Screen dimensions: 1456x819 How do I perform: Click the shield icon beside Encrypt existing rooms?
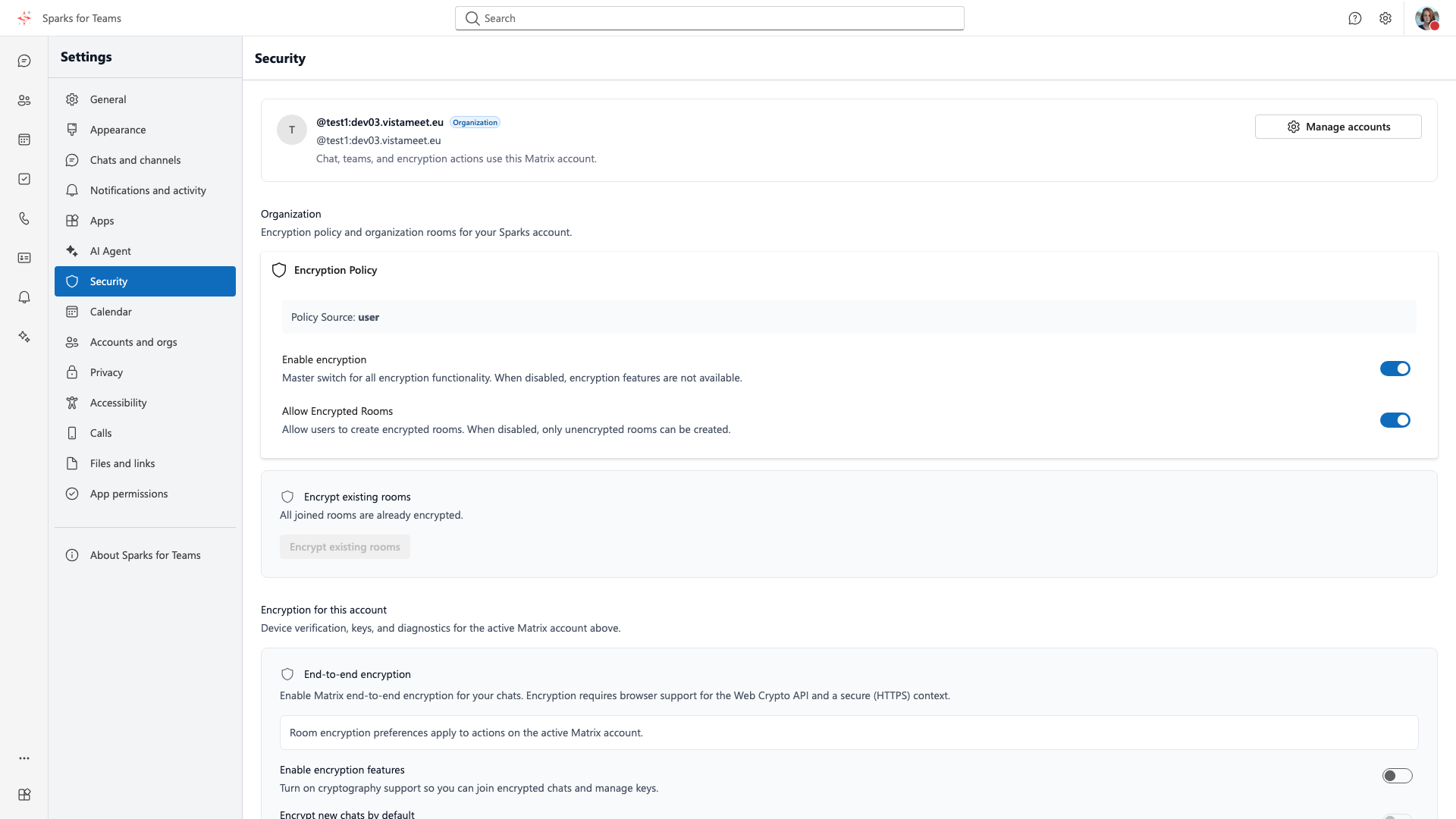point(287,497)
